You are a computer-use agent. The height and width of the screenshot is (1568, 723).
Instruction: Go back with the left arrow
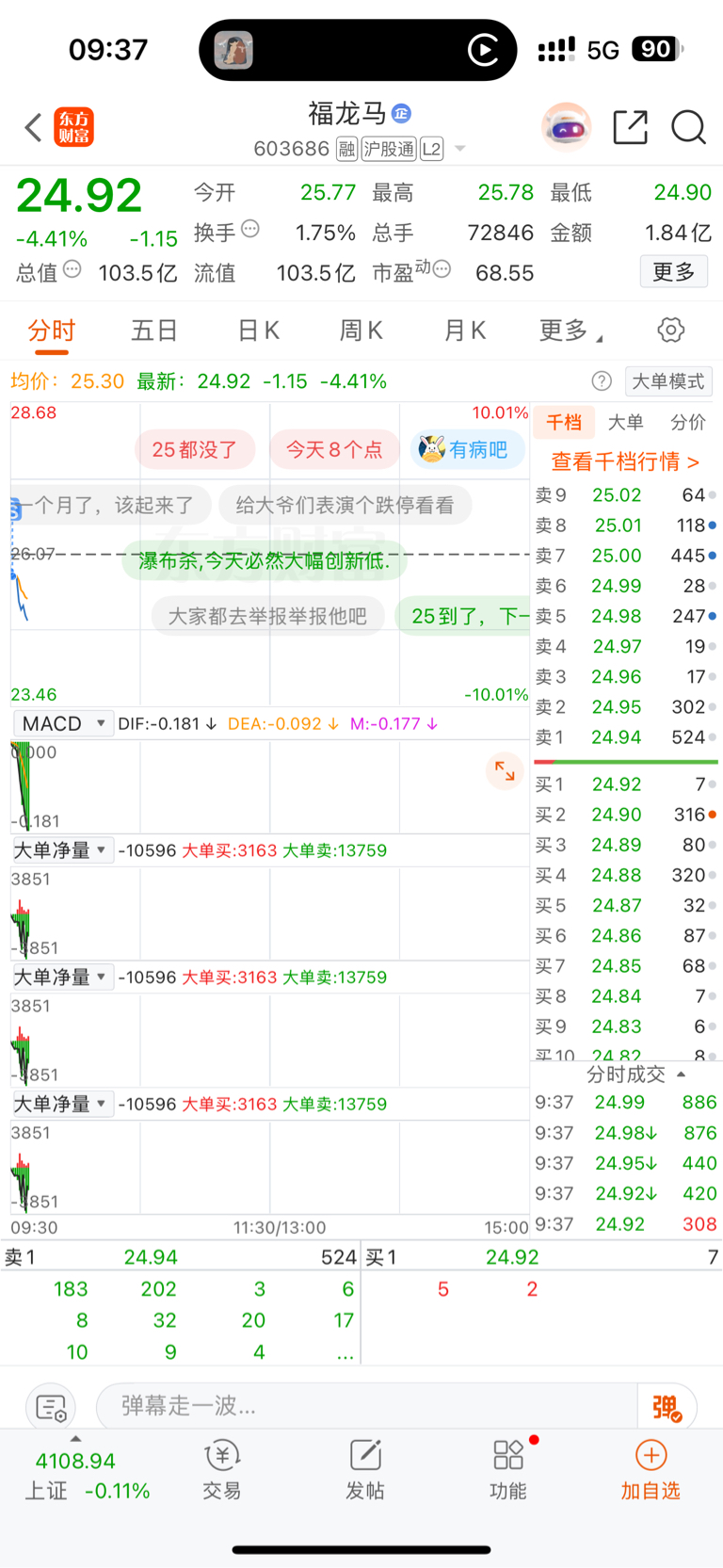[34, 127]
